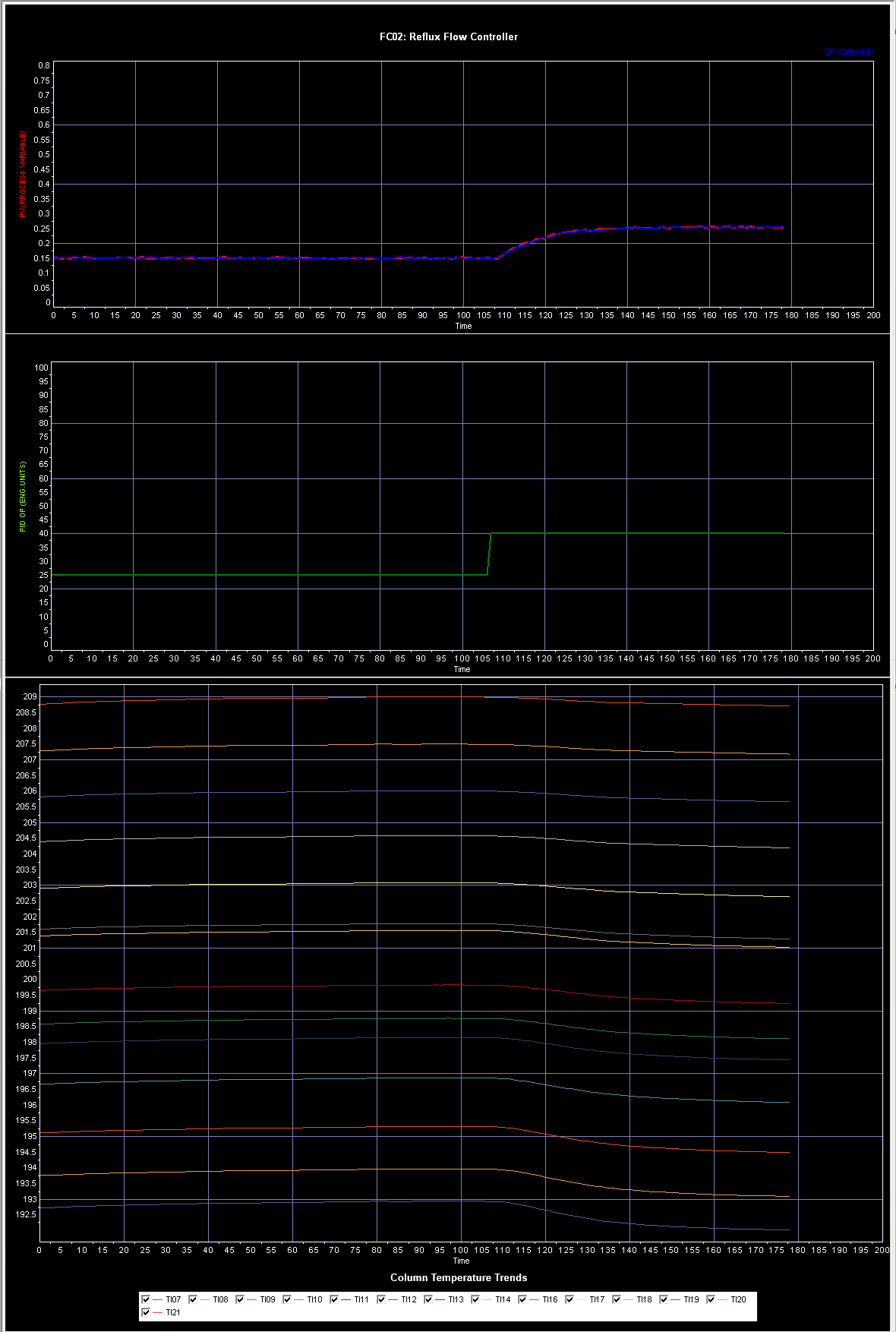The height and width of the screenshot is (1332, 896).
Task: Disable the TI09 trend line checkbox
Action: (240, 1299)
